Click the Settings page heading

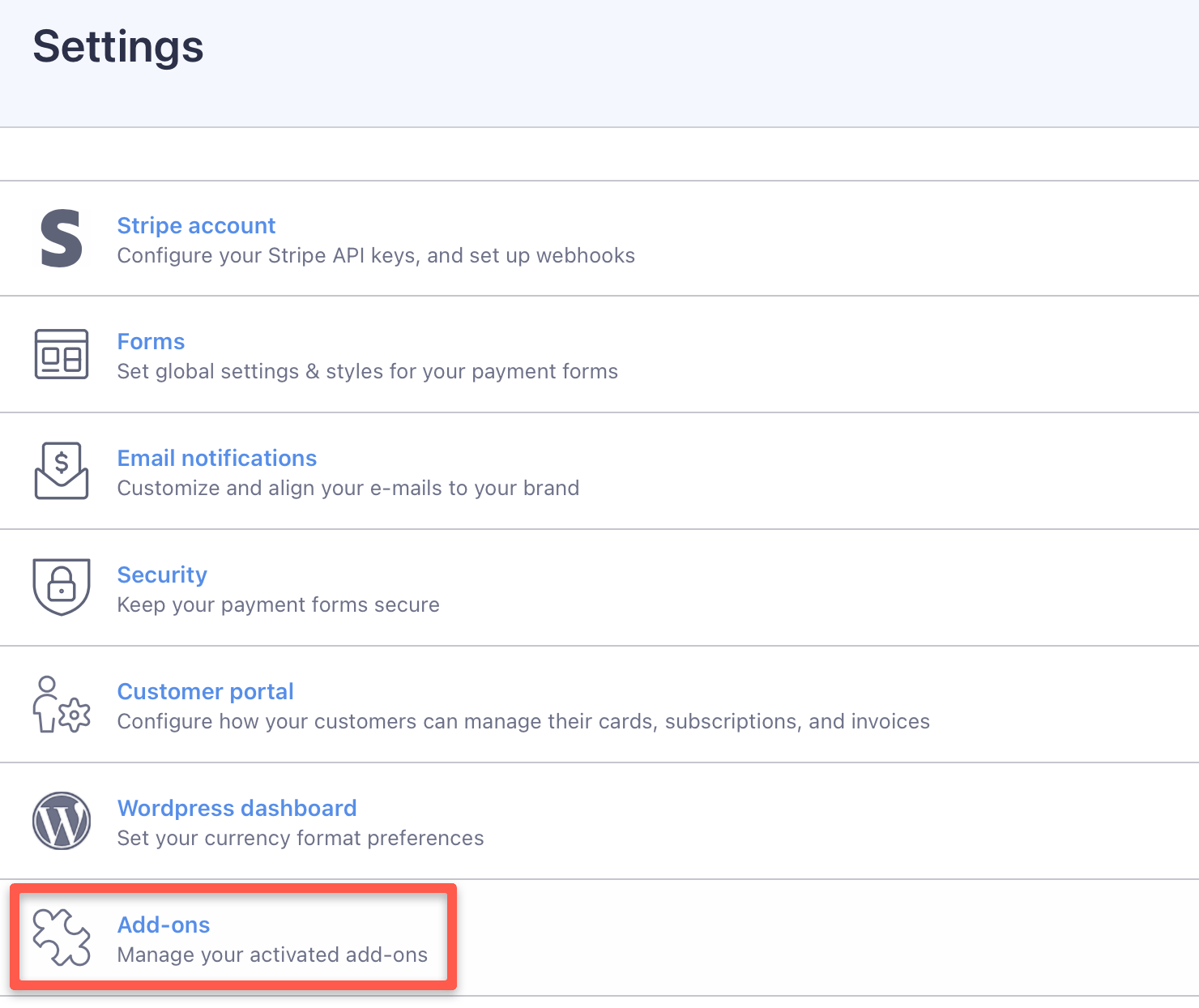pos(118,47)
